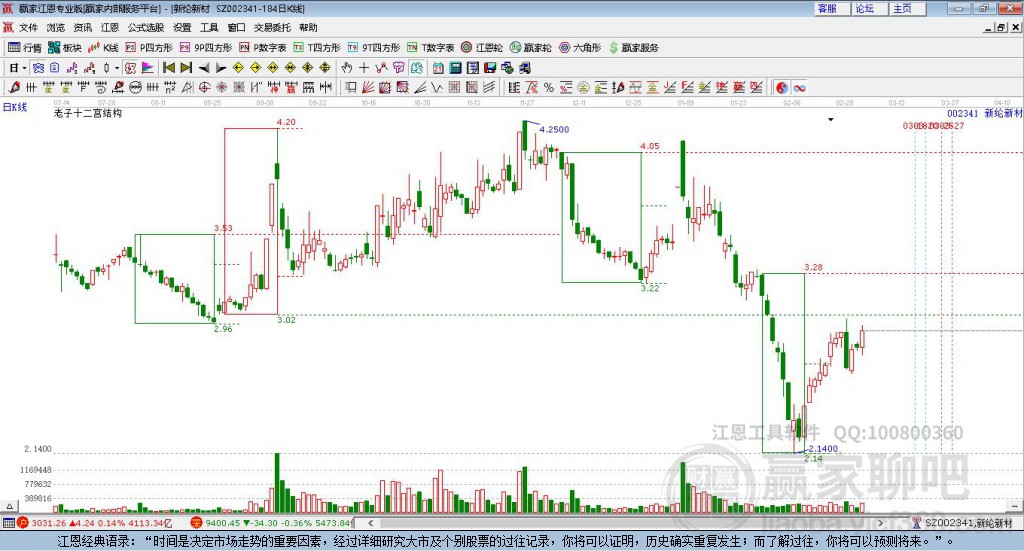Select the hand pan tool
Image resolution: width=1024 pixels, height=551 pixels.
347,67
